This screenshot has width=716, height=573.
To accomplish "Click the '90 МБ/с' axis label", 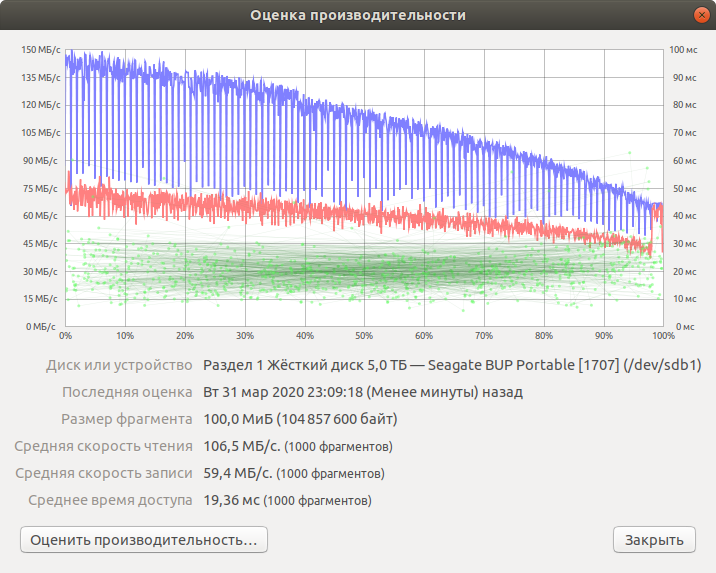I will (x=41, y=161).
